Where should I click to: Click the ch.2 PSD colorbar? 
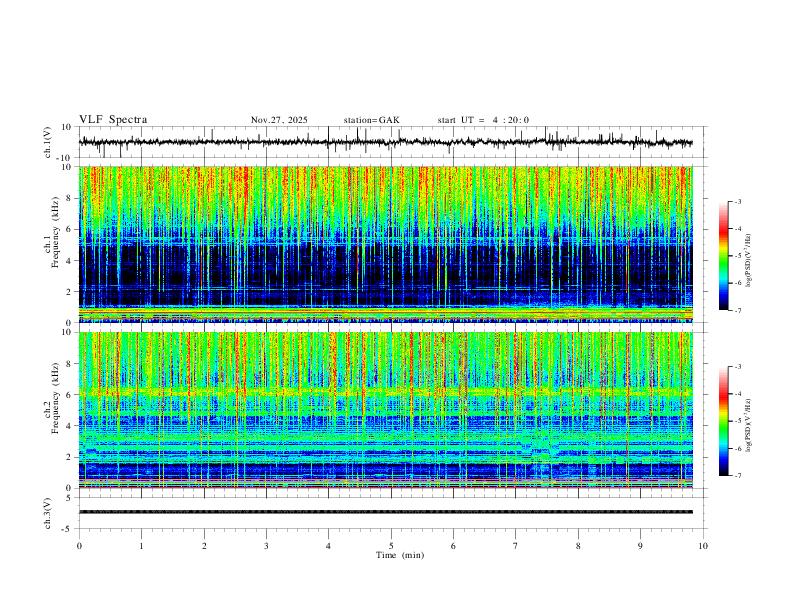724,421
